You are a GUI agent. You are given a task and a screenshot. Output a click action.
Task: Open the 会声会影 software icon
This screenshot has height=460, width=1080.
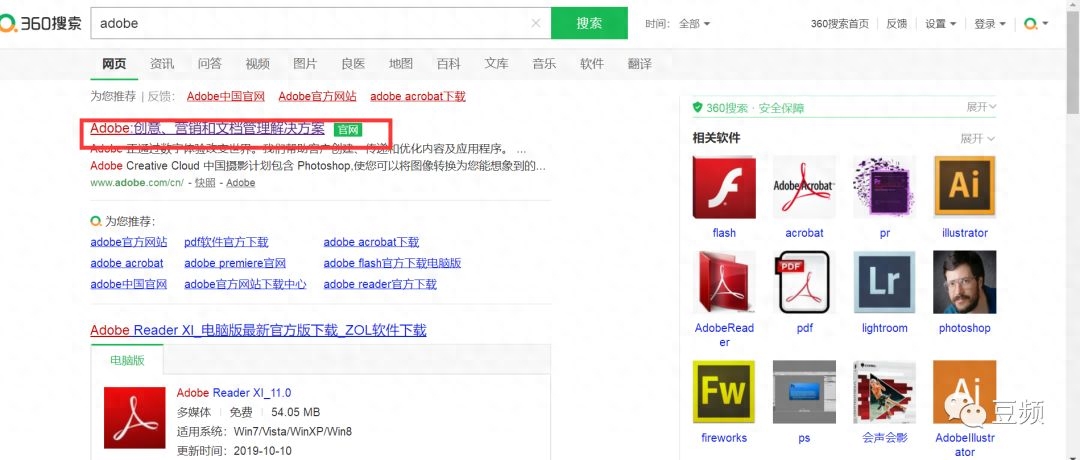click(884, 392)
